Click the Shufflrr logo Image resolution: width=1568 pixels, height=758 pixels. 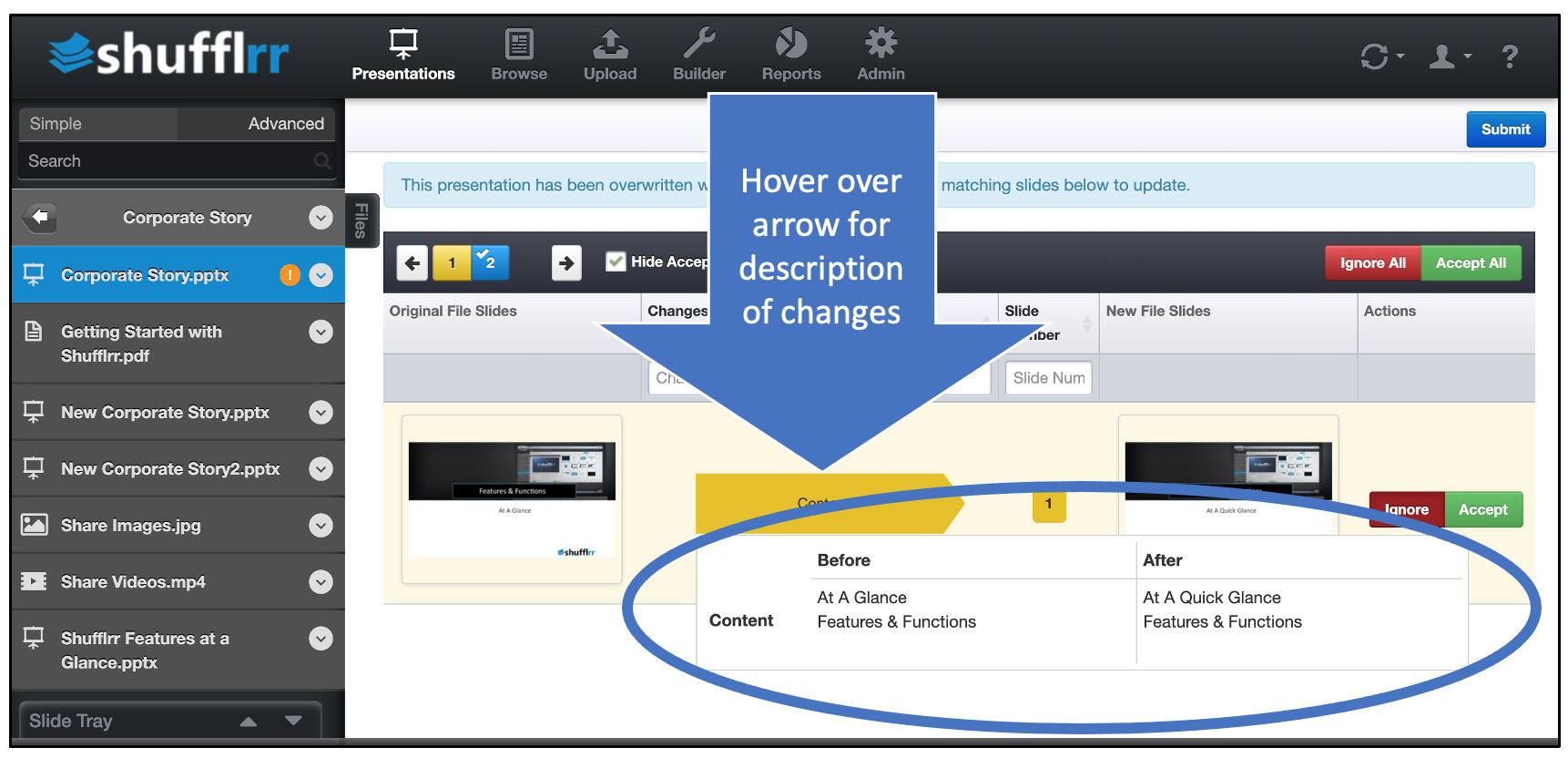point(168,54)
